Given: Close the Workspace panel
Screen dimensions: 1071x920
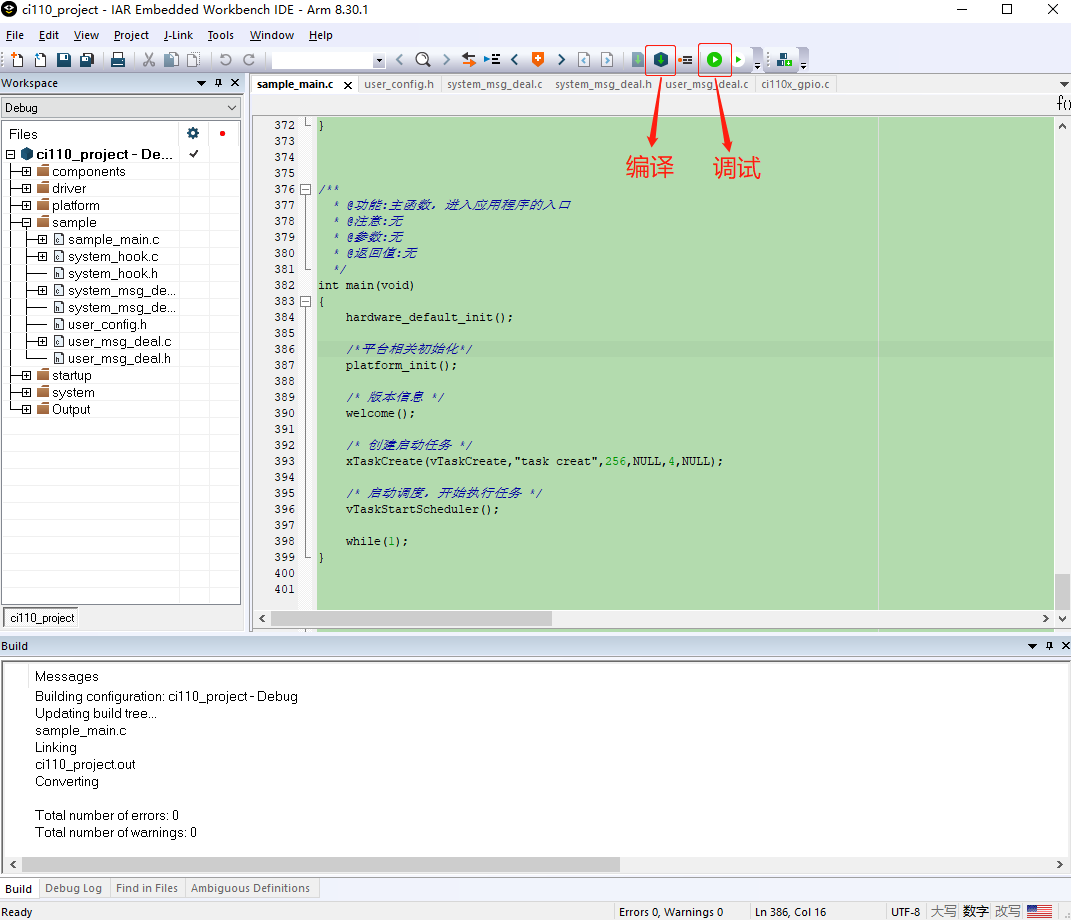Looking at the screenshot, I should click(x=235, y=83).
